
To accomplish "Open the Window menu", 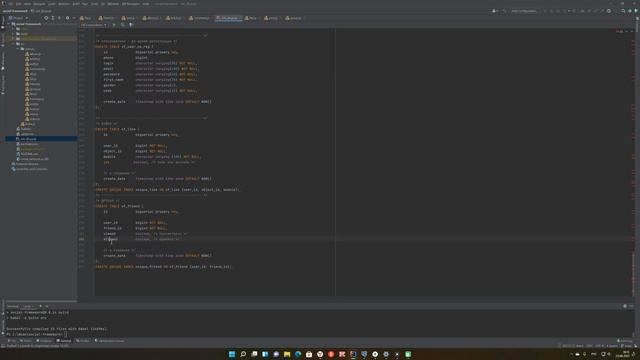I will point(113,4).
